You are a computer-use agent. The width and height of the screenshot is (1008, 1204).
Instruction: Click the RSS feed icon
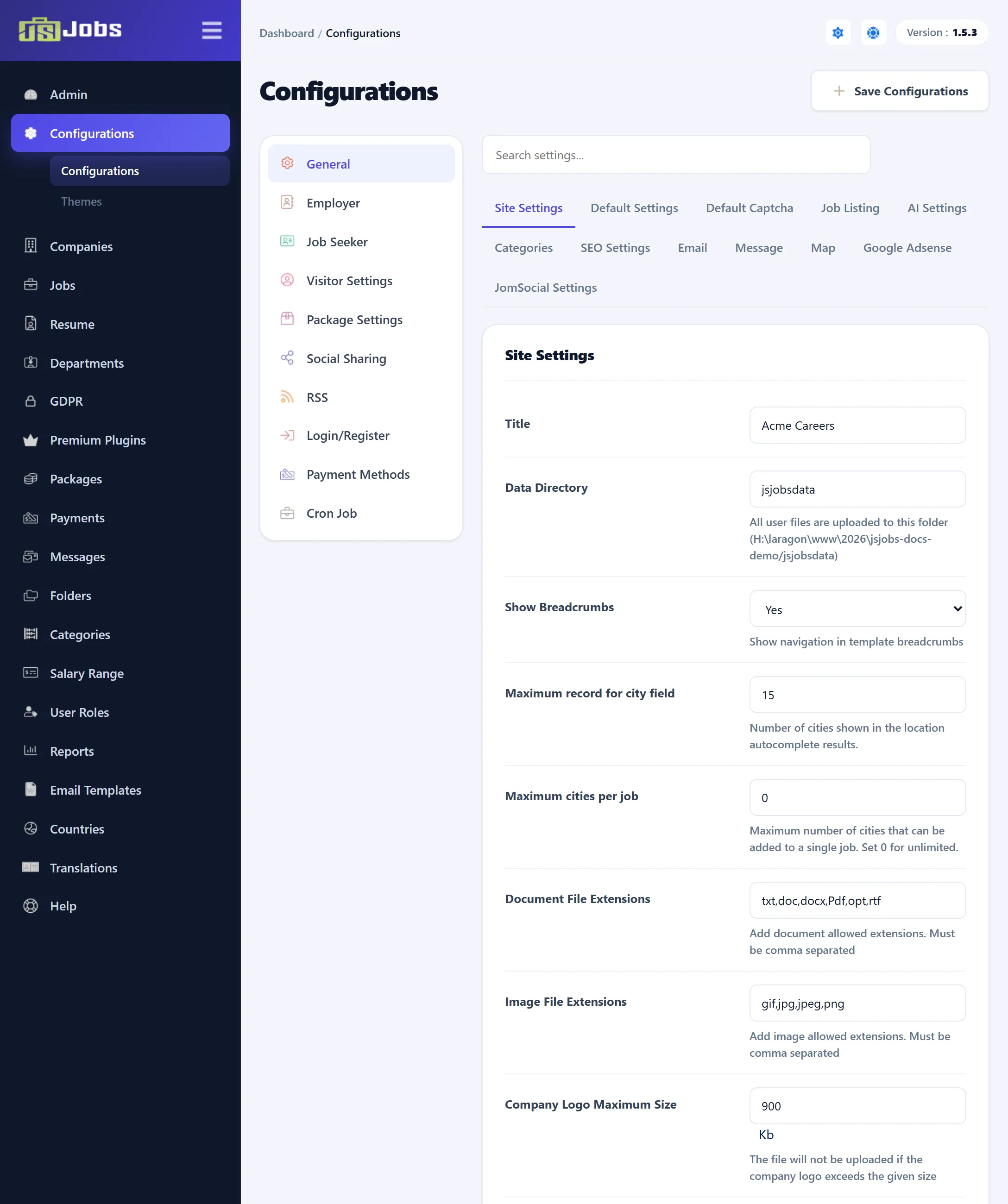pos(287,397)
